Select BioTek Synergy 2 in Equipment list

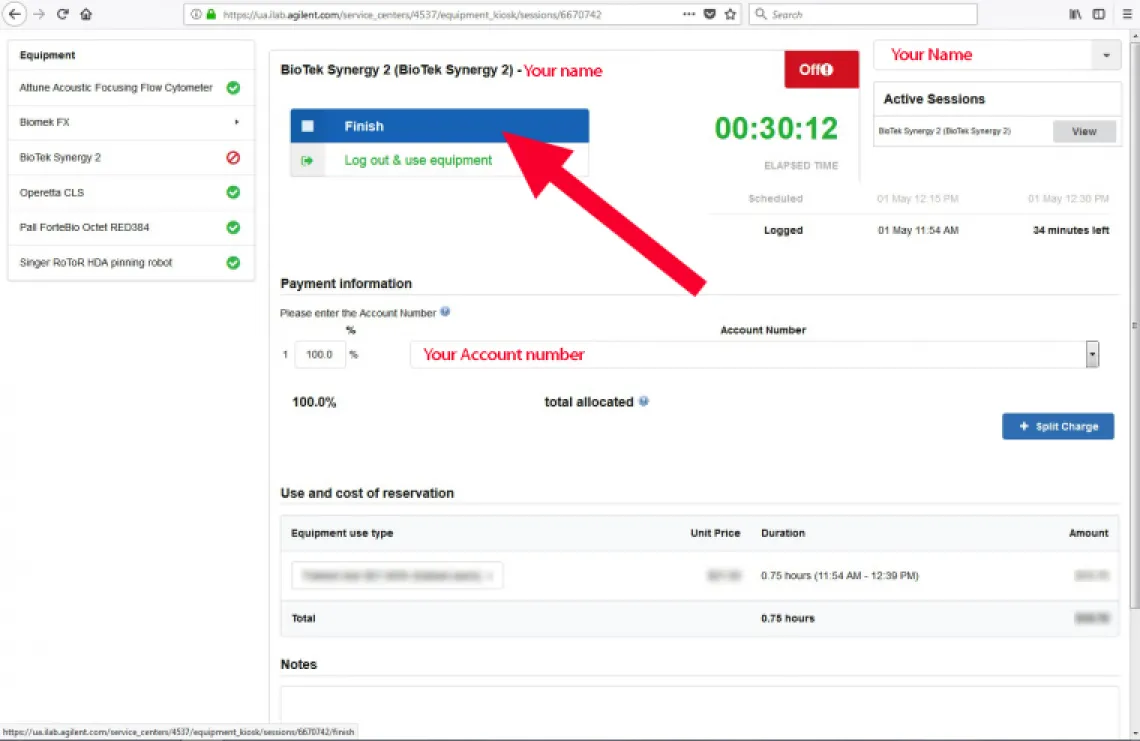60,158
